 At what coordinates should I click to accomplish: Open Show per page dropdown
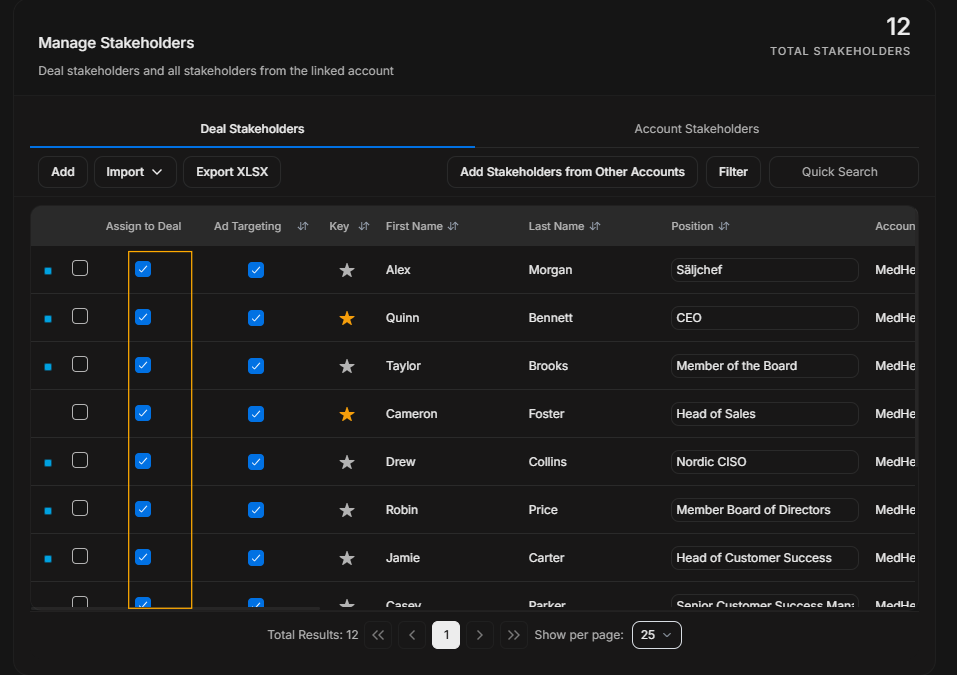tap(657, 635)
